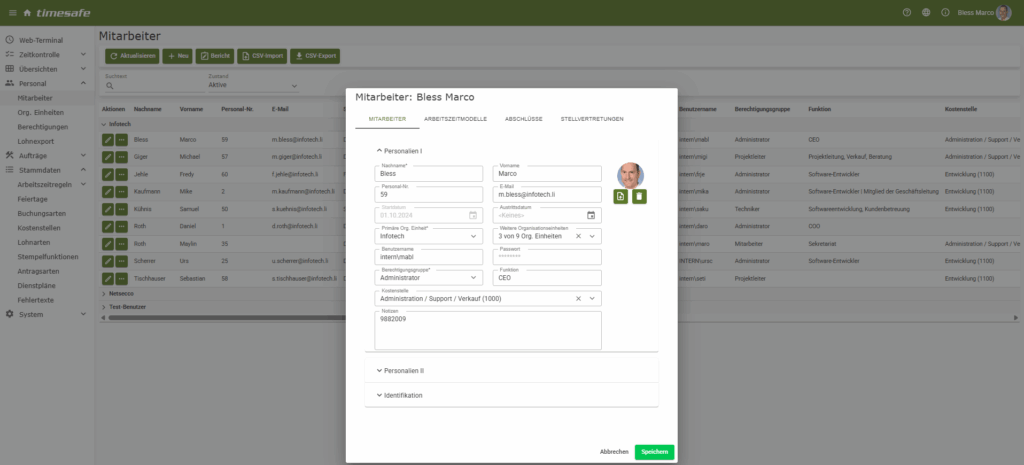Open language selection via the globe icon
The width and height of the screenshot is (1024, 465).
(926, 12)
